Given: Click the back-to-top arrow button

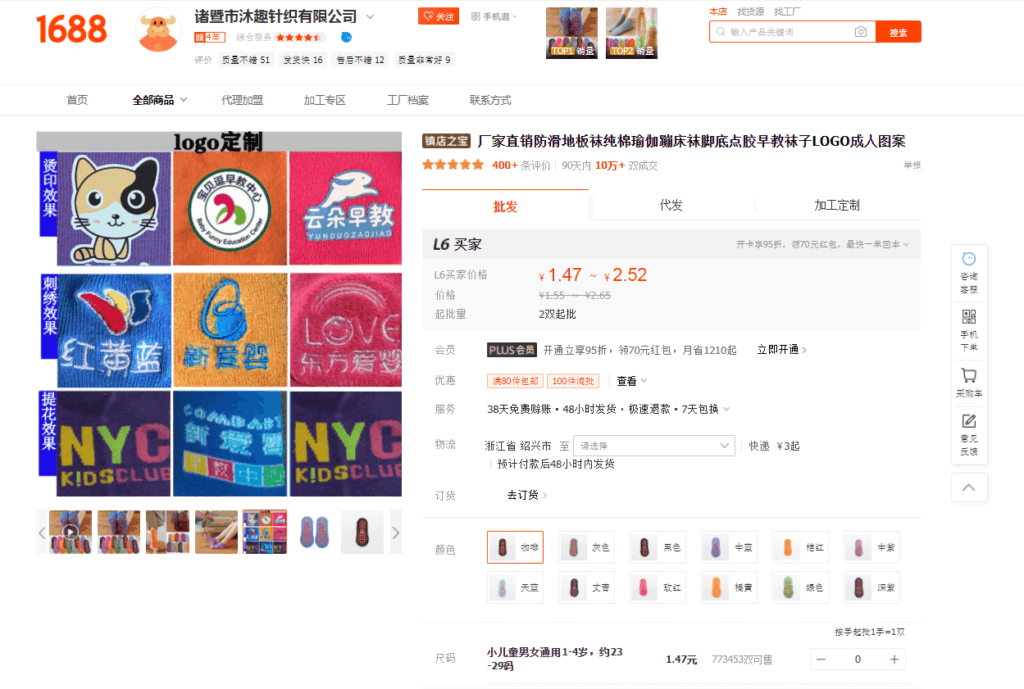Looking at the screenshot, I should pos(969,487).
